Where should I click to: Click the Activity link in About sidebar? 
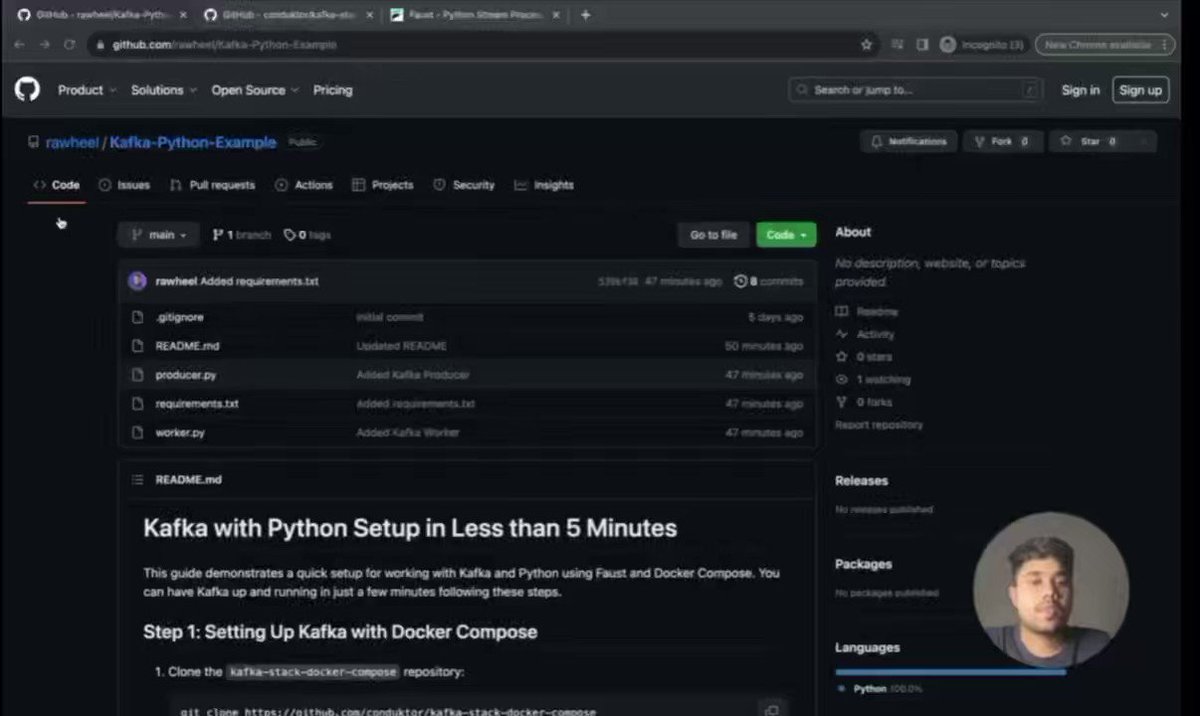866,334
